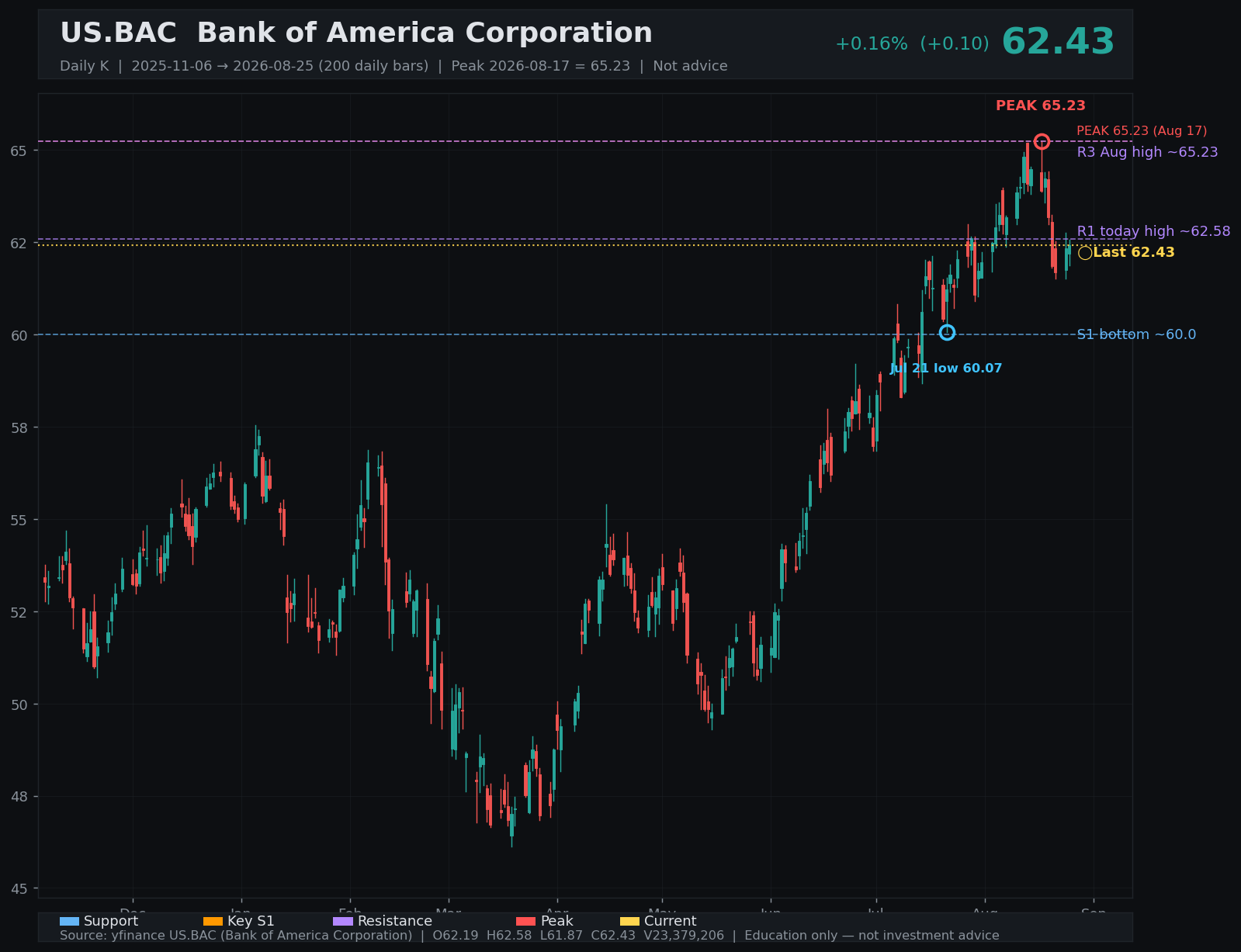This screenshot has width=1241, height=952.
Task: Click the 65 y-axis tick label
Action: [19, 151]
